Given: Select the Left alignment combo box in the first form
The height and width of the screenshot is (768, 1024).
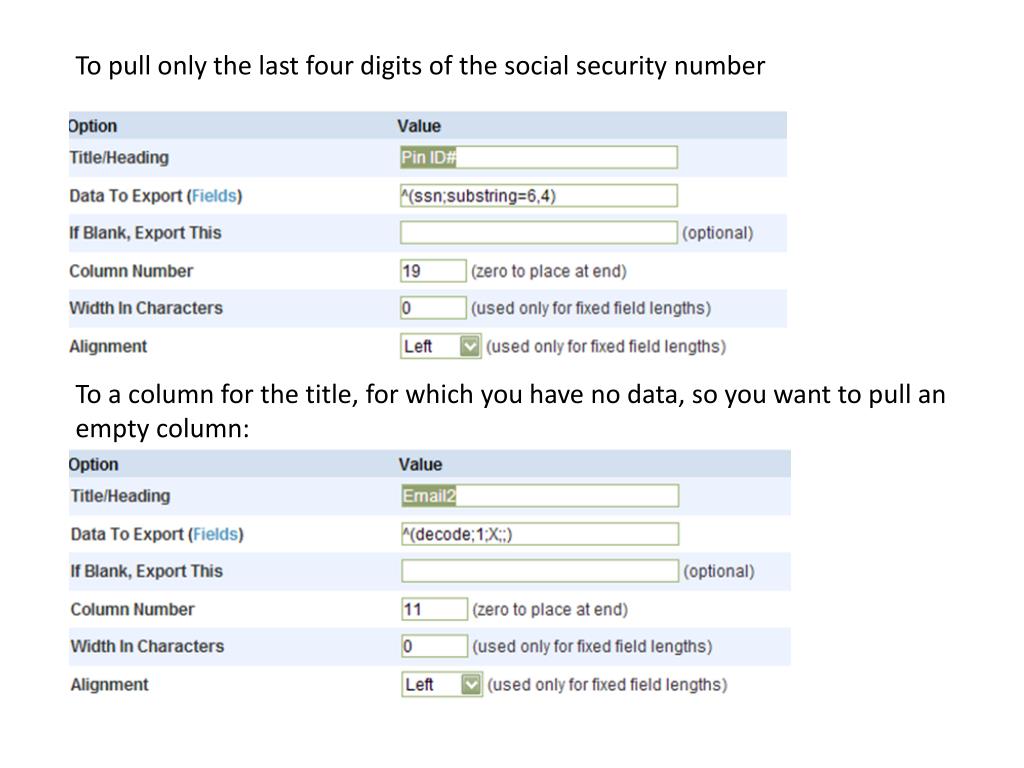Looking at the screenshot, I should point(441,346).
